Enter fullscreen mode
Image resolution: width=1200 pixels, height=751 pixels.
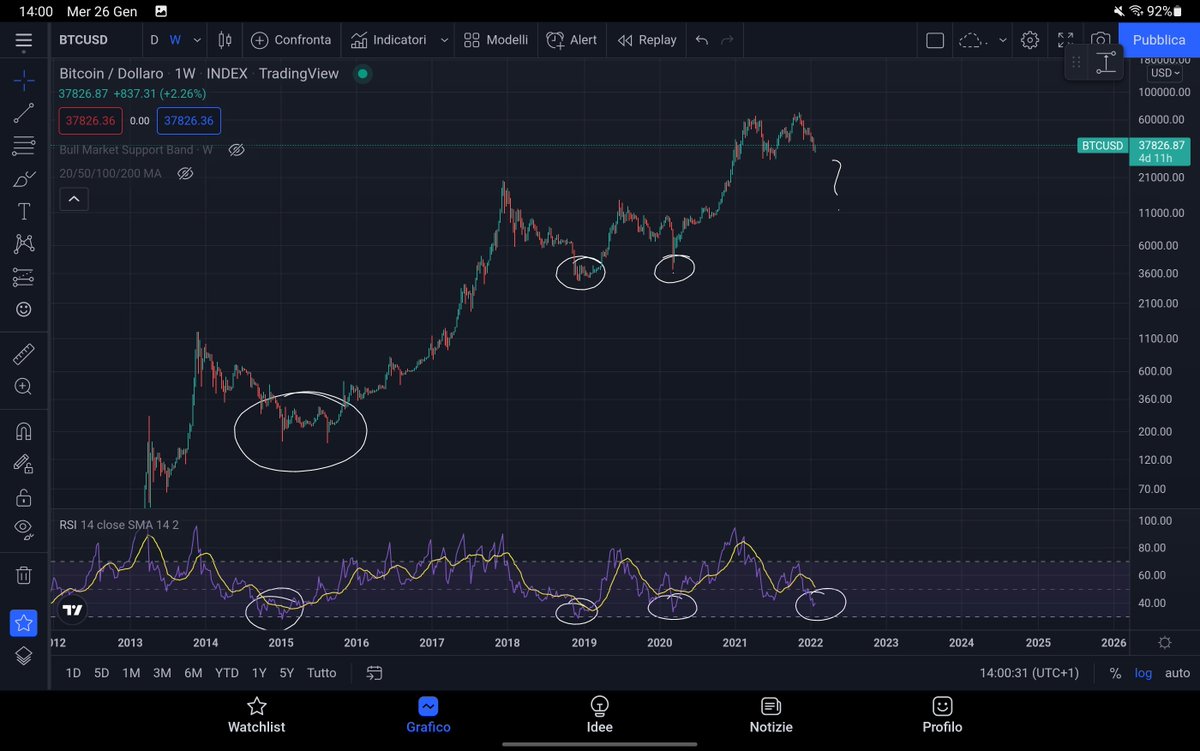coord(1065,40)
